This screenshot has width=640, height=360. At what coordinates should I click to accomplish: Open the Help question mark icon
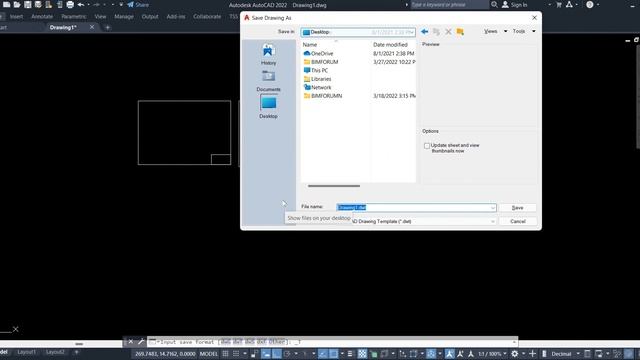(590, 4)
